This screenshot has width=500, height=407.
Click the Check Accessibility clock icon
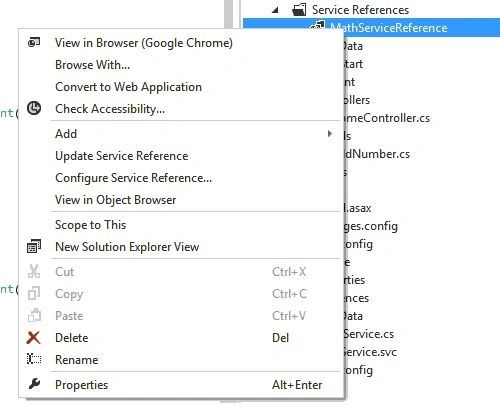34,108
